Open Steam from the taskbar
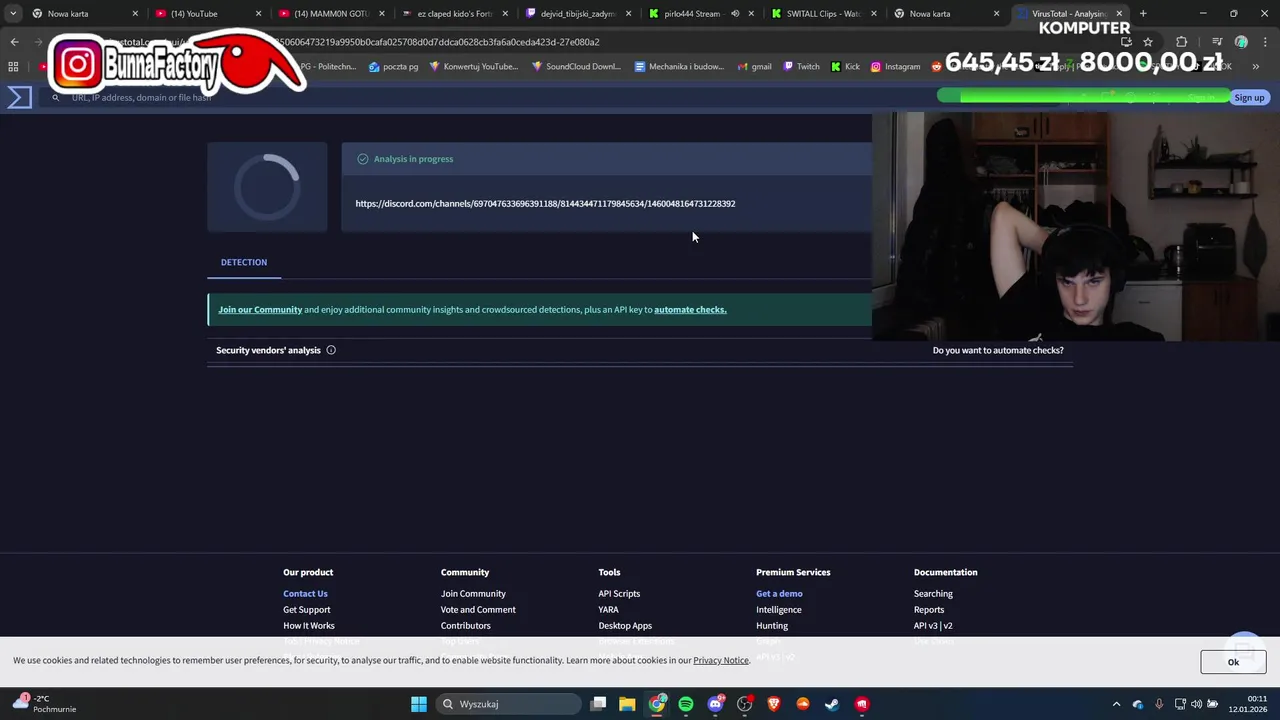This screenshot has height=720, width=1280. pos(832,704)
